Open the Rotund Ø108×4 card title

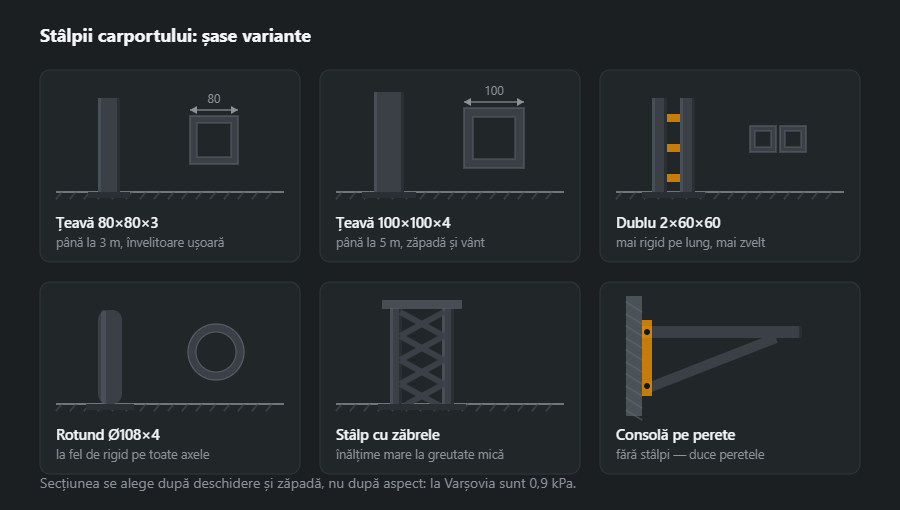point(108,435)
